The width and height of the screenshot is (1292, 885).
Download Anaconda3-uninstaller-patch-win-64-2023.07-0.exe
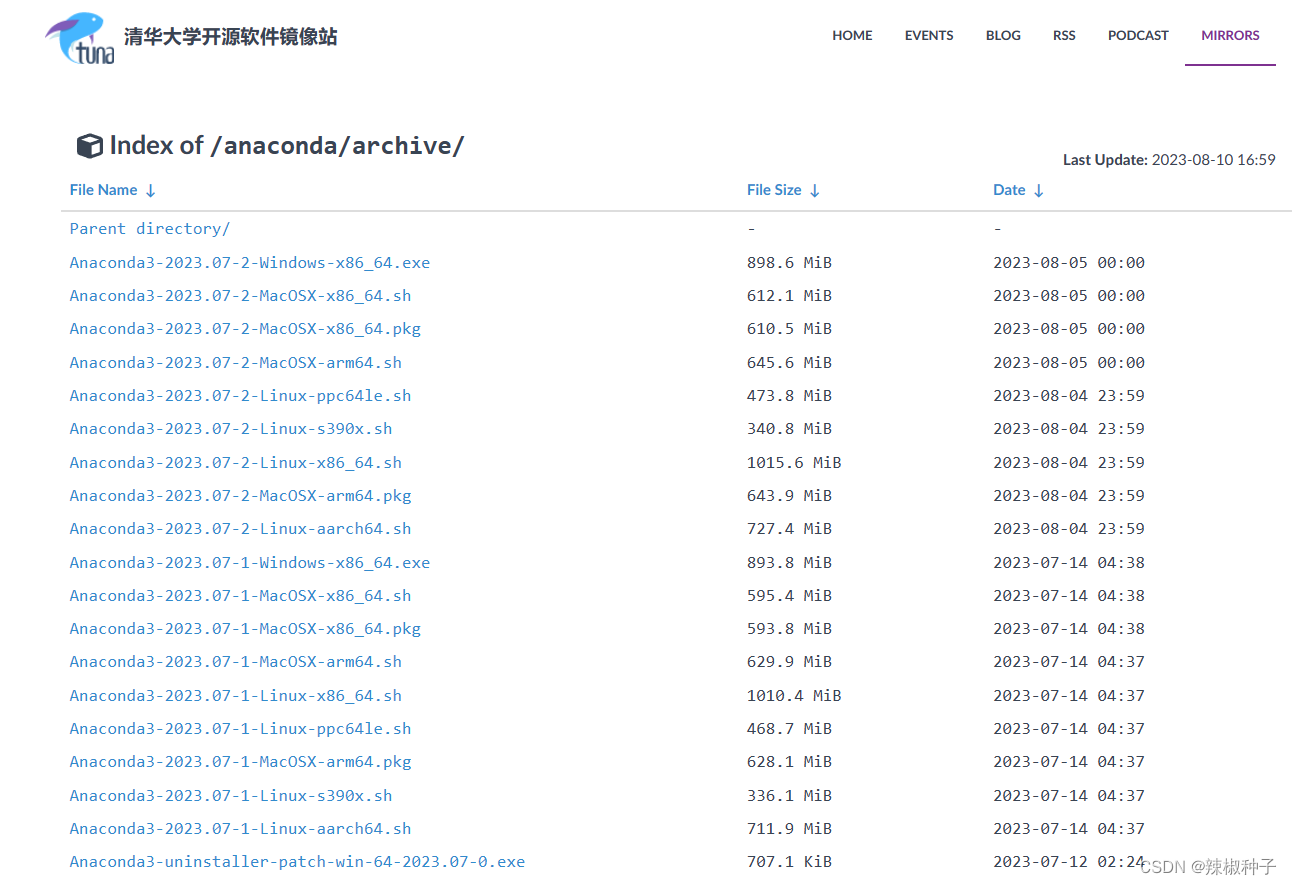pos(297,862)
